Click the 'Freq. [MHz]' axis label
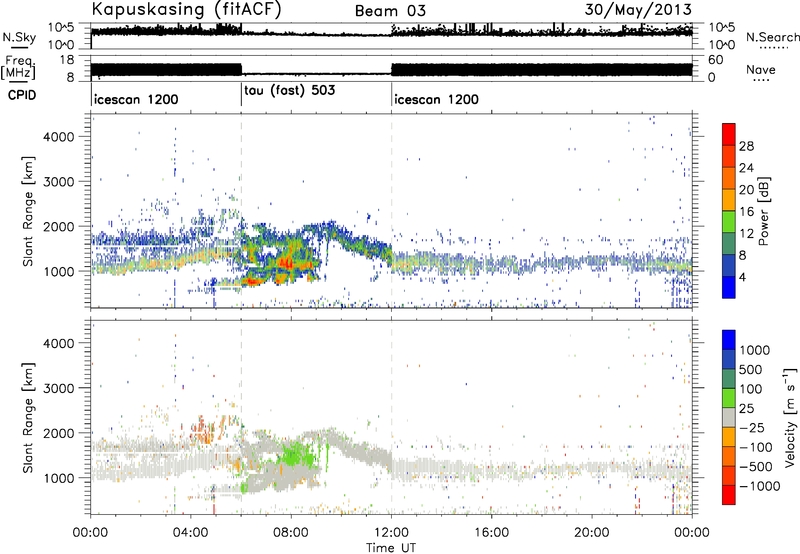This screenshot has height=554, width=800. [19, 68]
